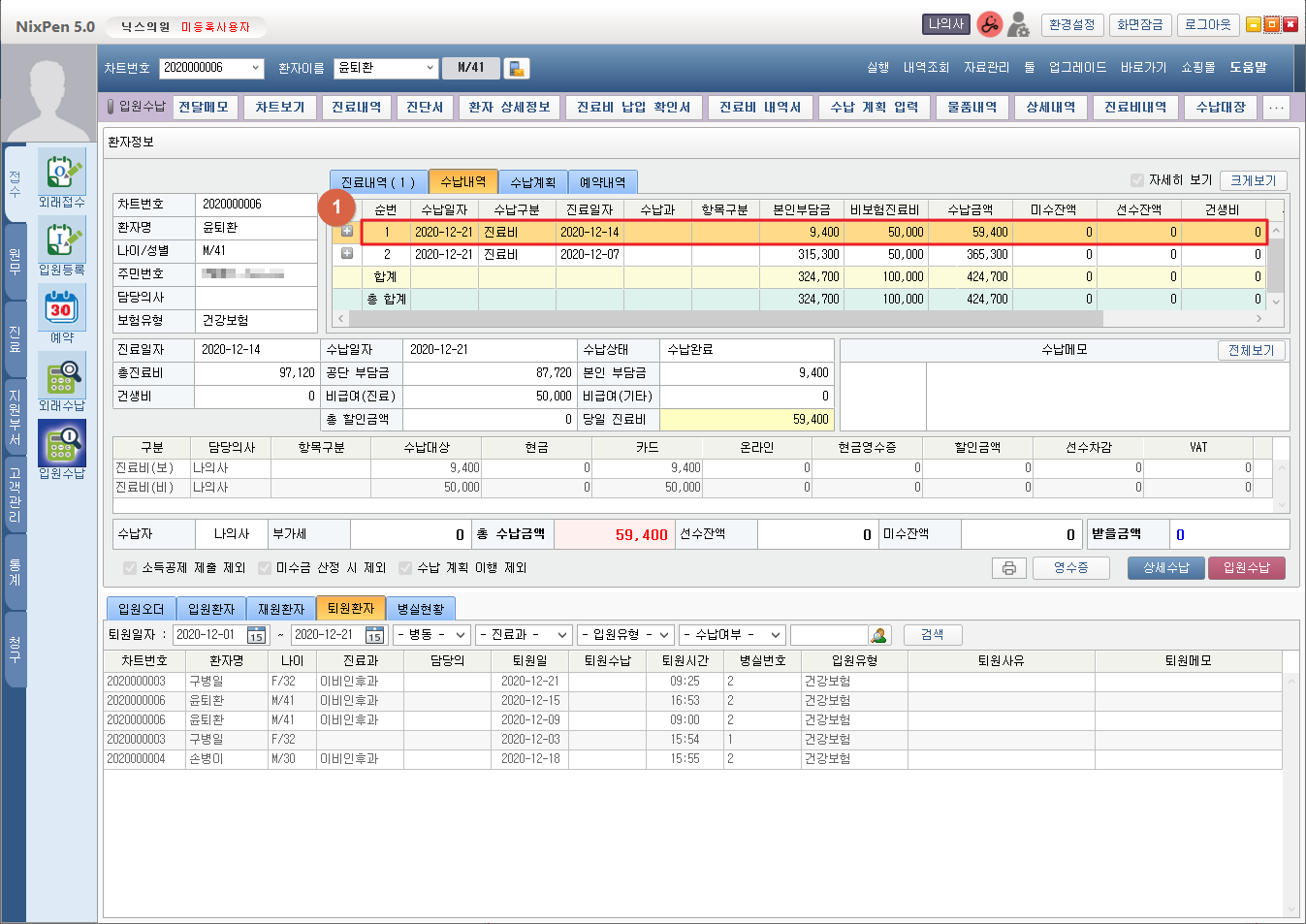Click the patient search icon beside 검색
Image resolution: width=1306 pixels, height=924 pixels.
[x=878, y=635]
